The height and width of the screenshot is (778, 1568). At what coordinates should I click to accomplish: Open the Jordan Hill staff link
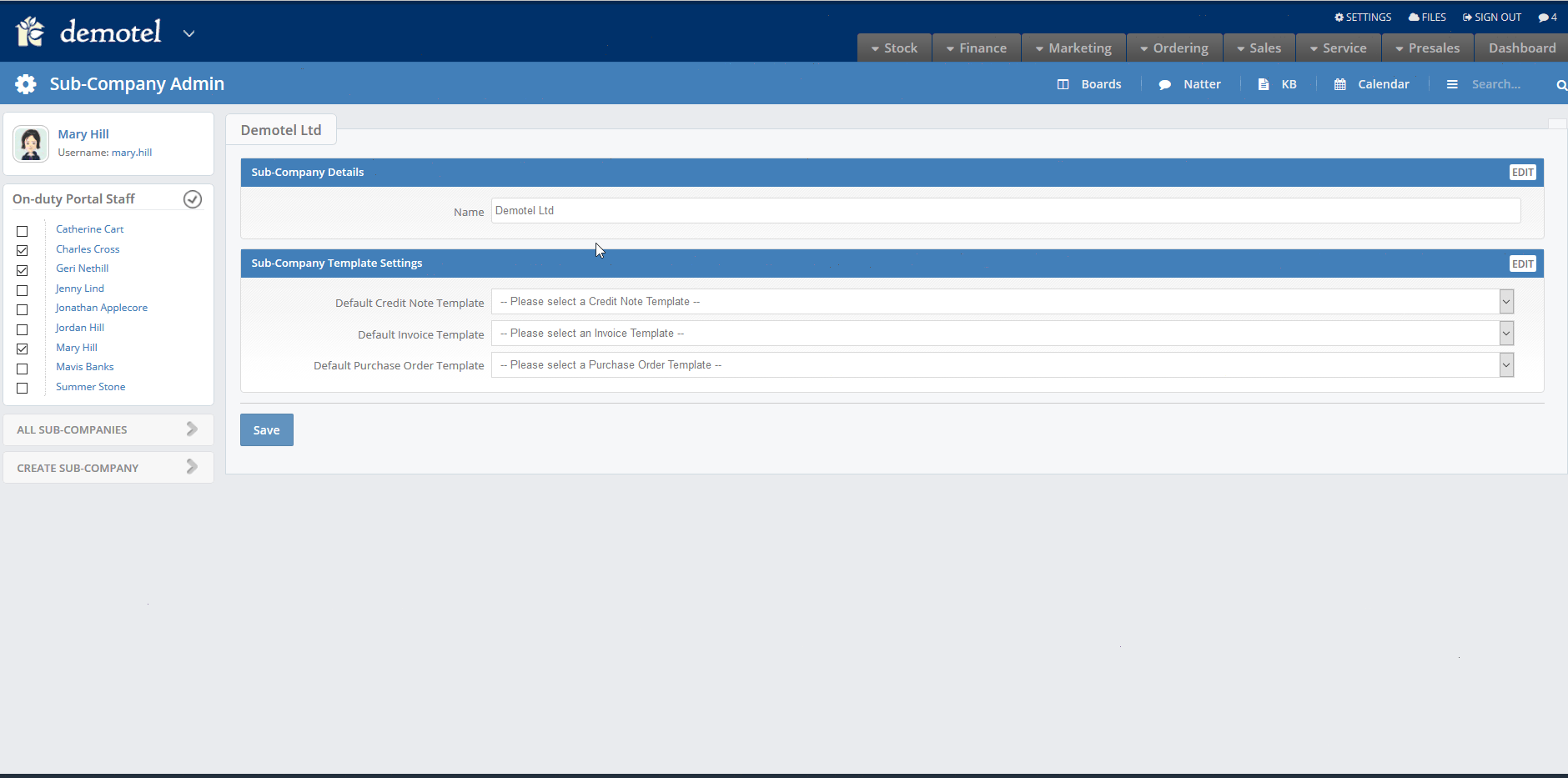point(80,328)
